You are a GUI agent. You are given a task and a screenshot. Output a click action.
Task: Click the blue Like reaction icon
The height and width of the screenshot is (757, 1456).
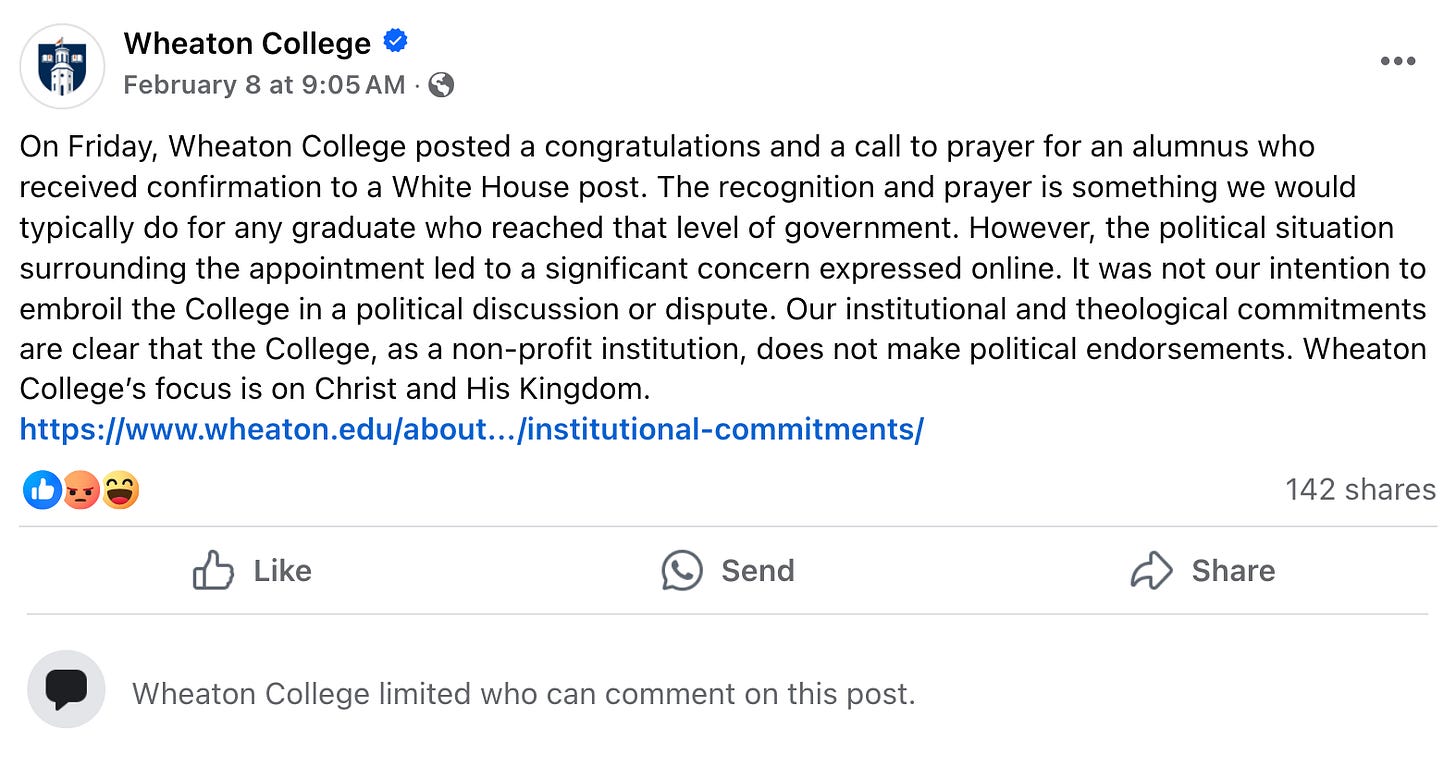click(x=42, y=489)
